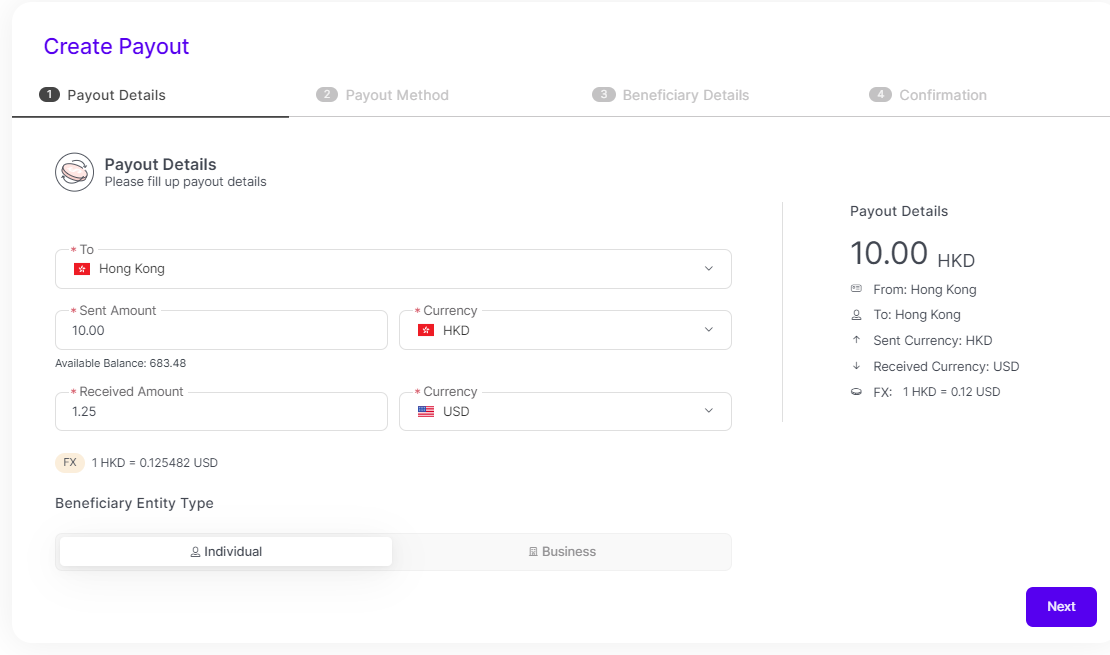Select Business beneficiary entity type
Screen dimensions: 1110x655
tap(562, 552)
